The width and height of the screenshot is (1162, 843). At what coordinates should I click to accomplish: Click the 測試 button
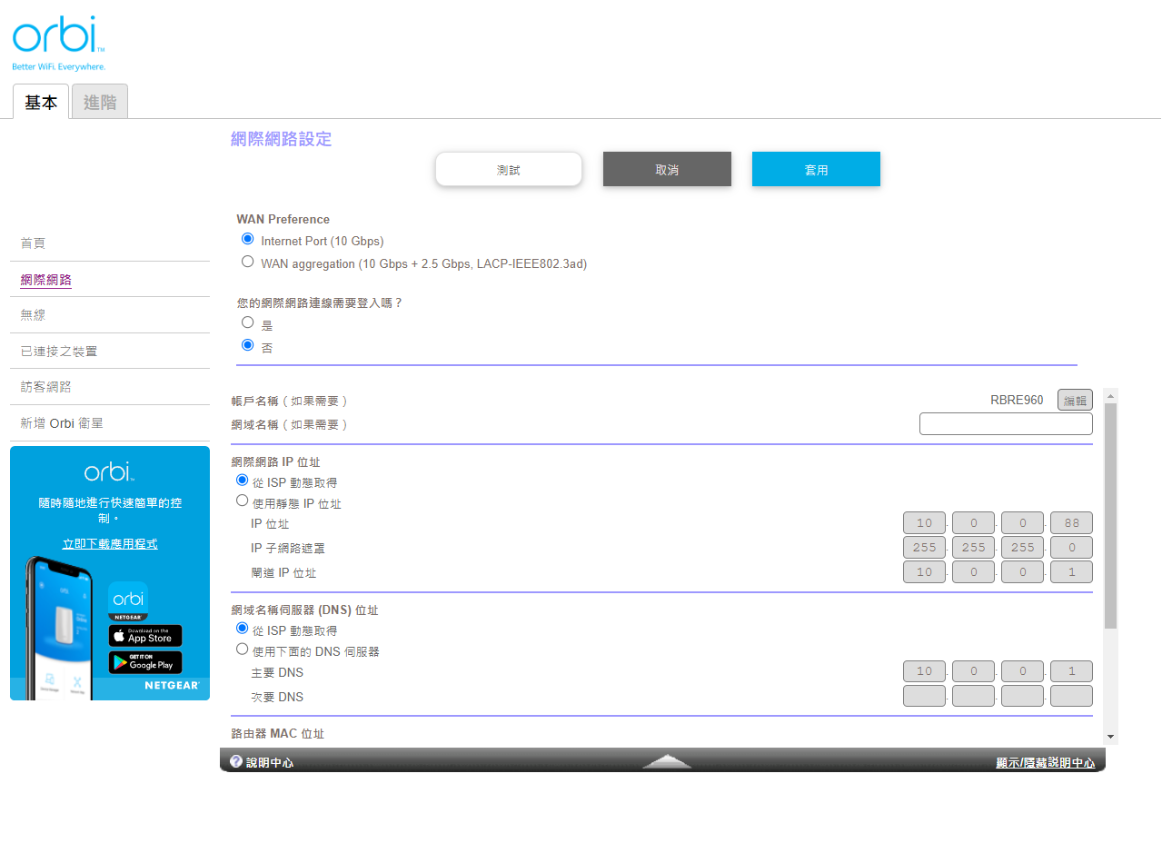[508, 169]
